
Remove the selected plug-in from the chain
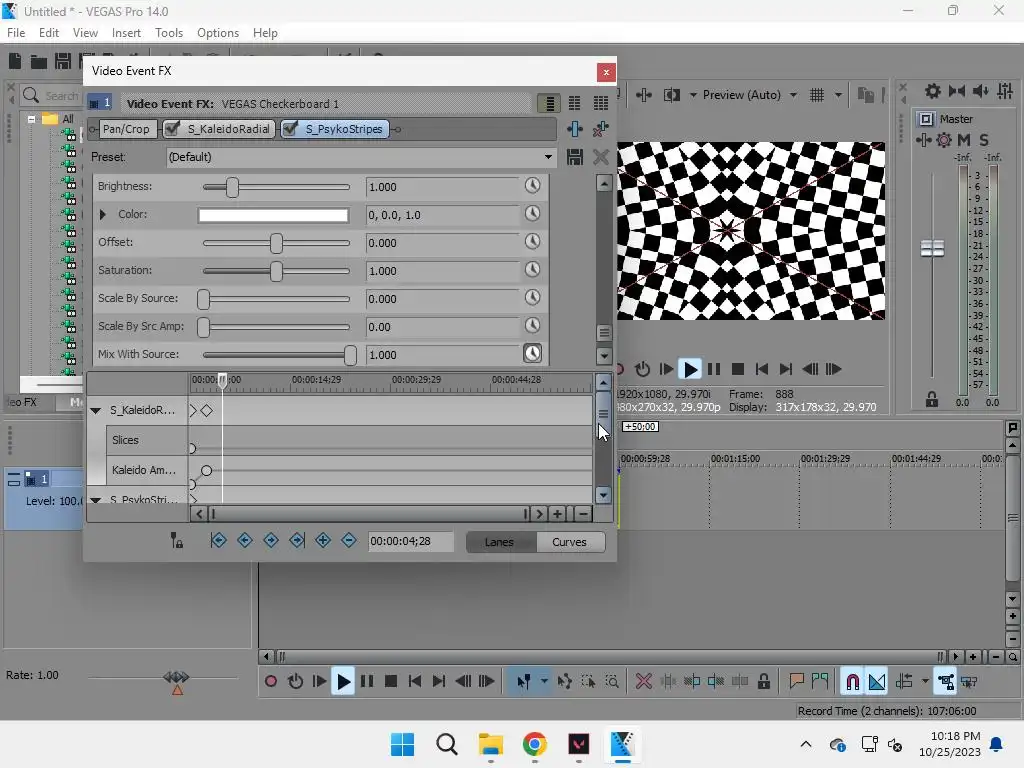coord(600,129)
